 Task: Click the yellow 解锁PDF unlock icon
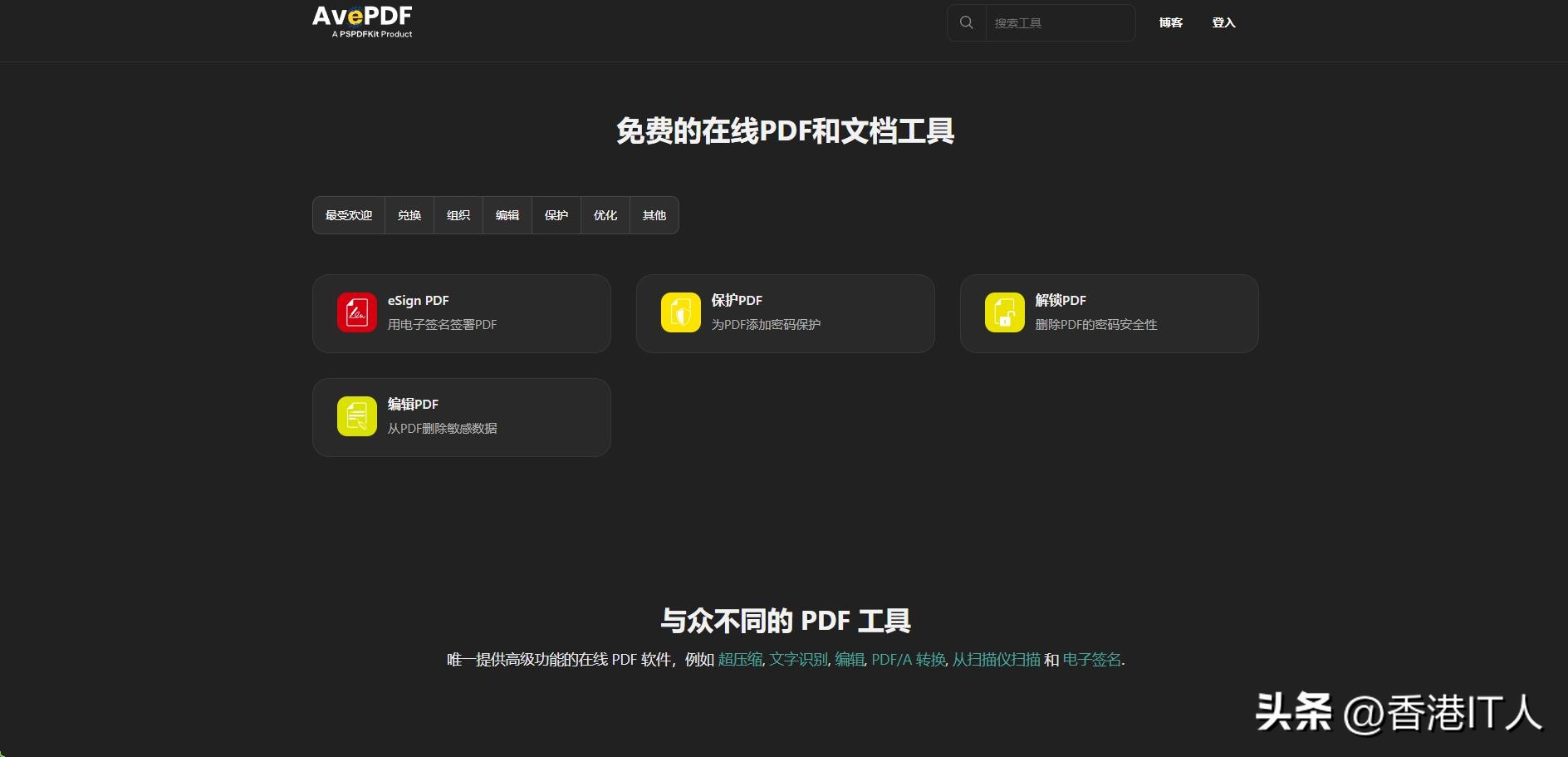click(x=1005, y=312)
